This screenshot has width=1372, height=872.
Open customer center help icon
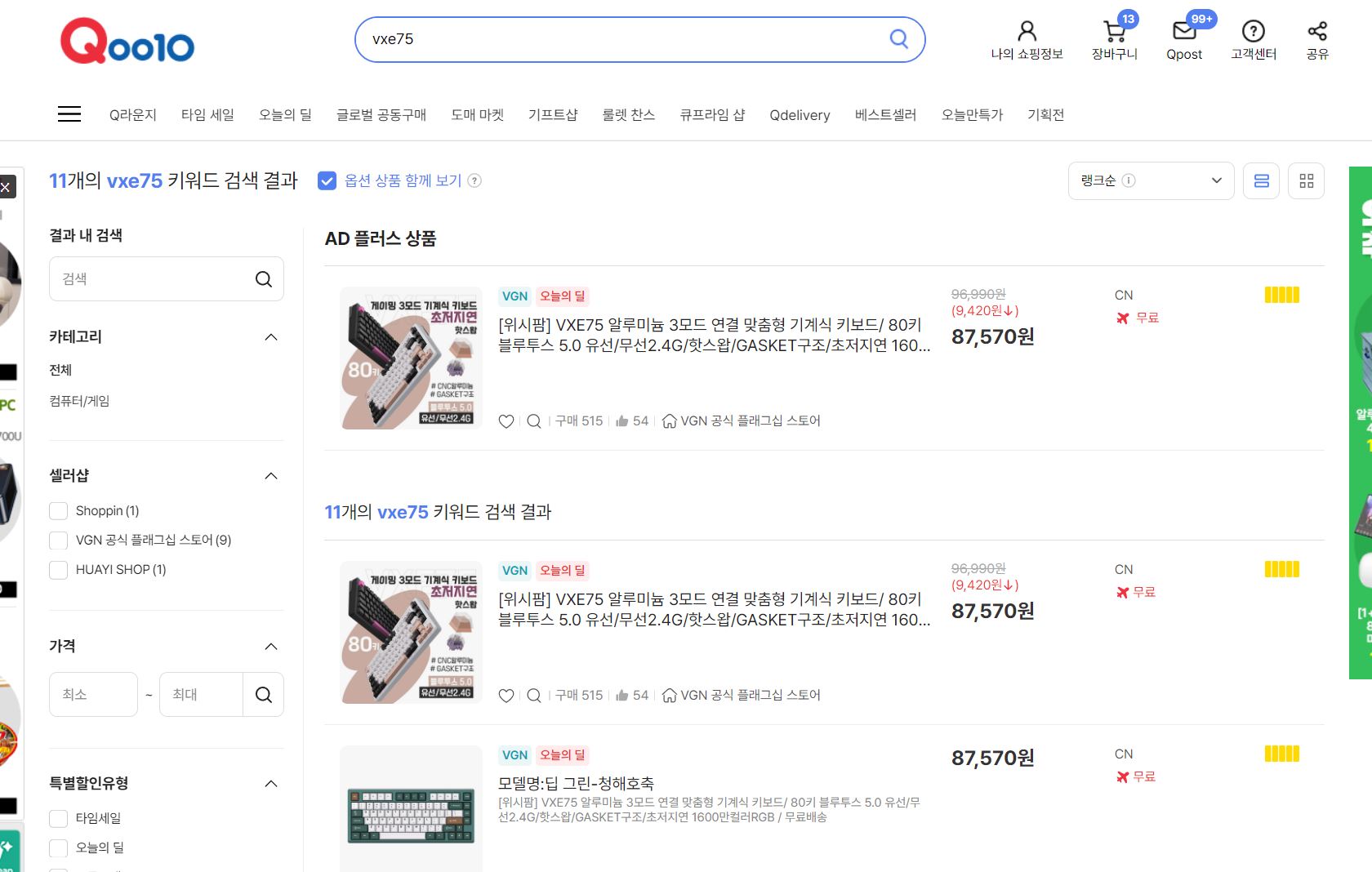click(x=1253, y=32)
